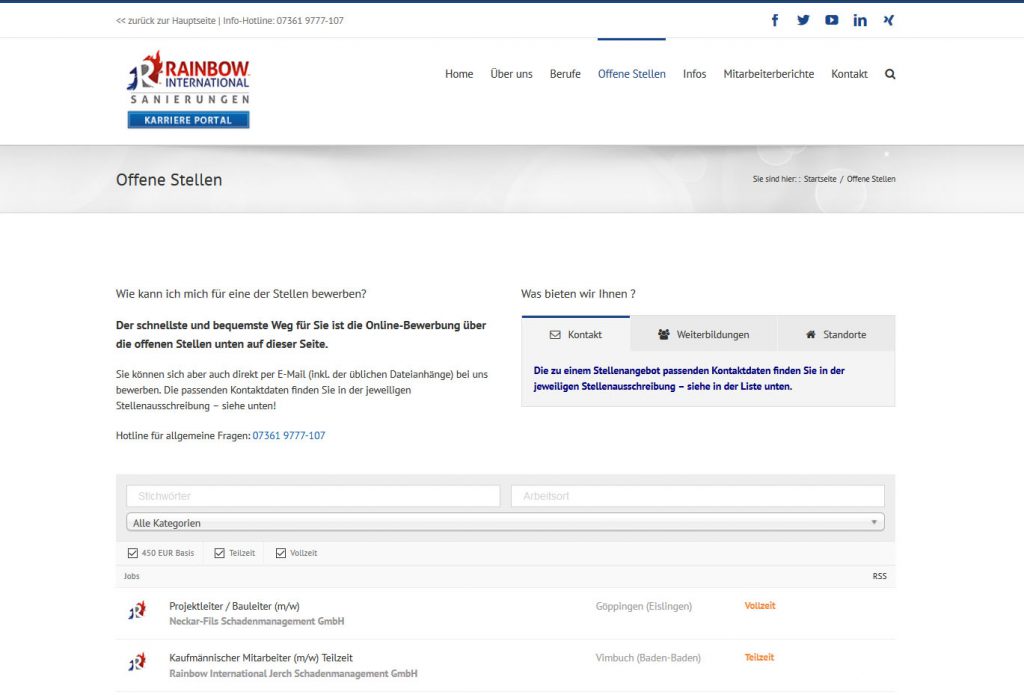
Task: Click the people icon on Weiterbildungen tab
Action: coord(664,334)
